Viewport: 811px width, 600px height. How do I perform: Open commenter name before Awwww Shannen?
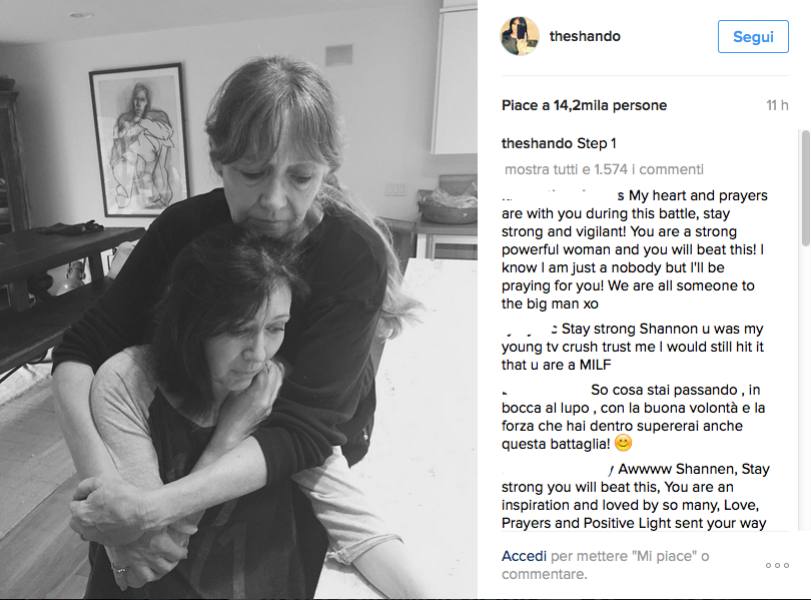click(x=558, y=469)
